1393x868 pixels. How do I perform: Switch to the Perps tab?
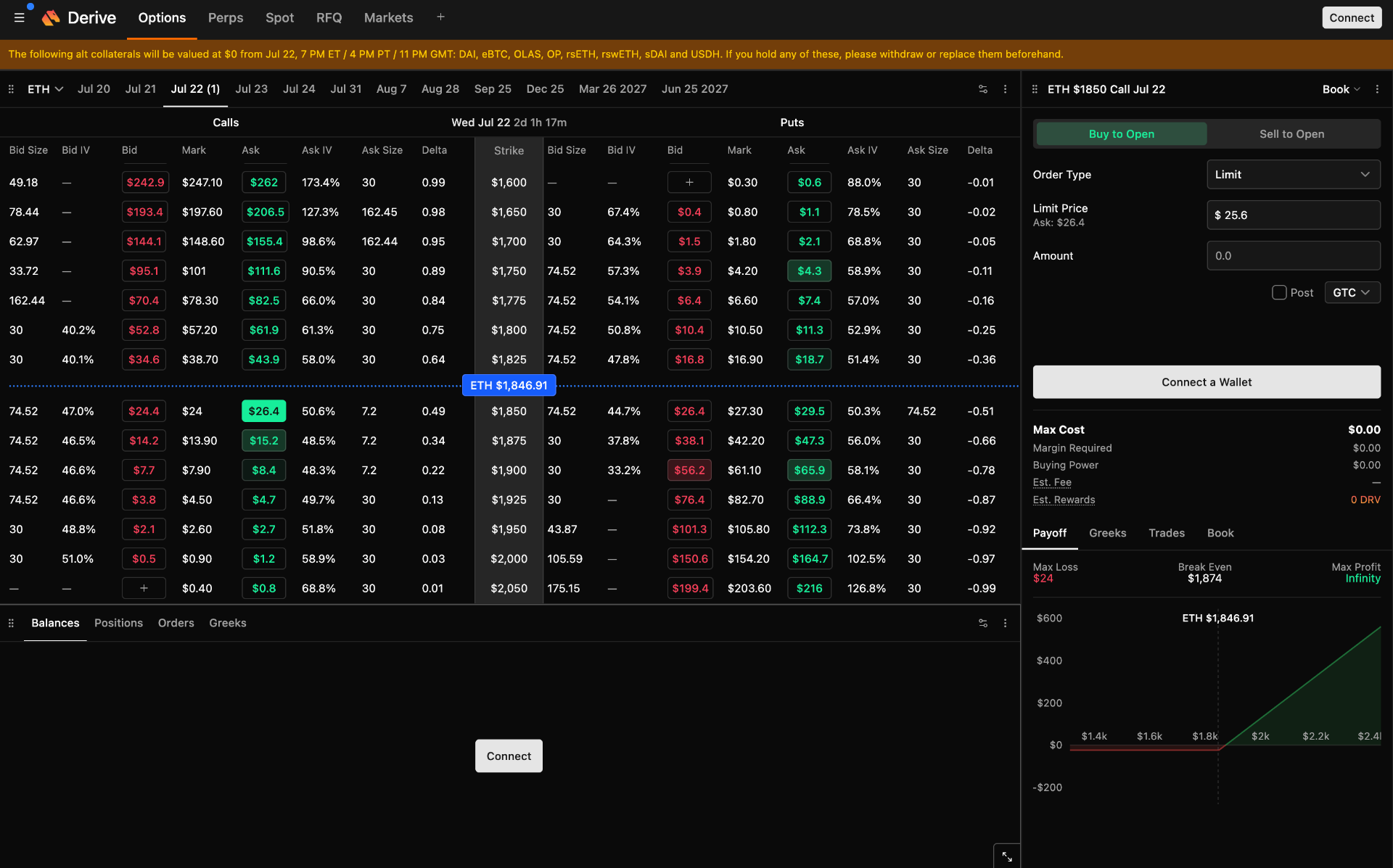[226, 17]
